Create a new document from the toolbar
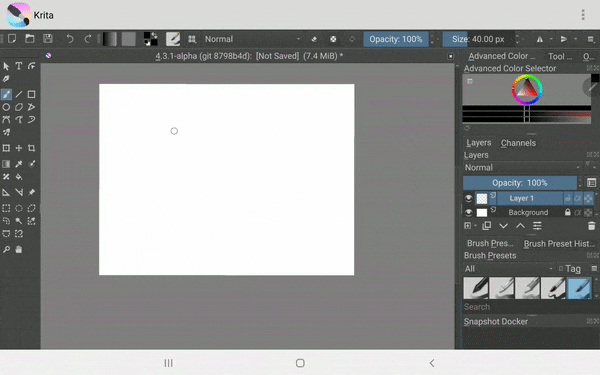600x375 pixels. pos(12,39)
